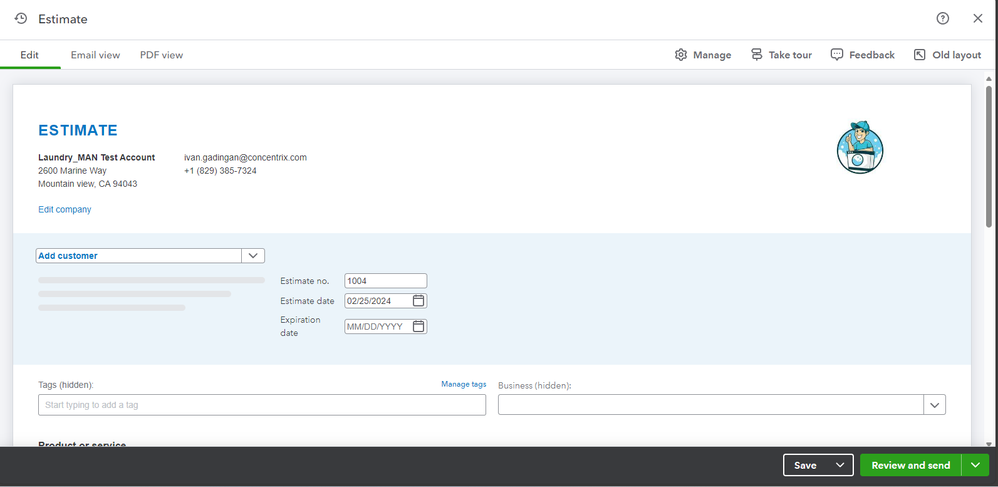998x487 pixels.
Task: Expand Review and send options arrow
Action: (x=976, y=465)
